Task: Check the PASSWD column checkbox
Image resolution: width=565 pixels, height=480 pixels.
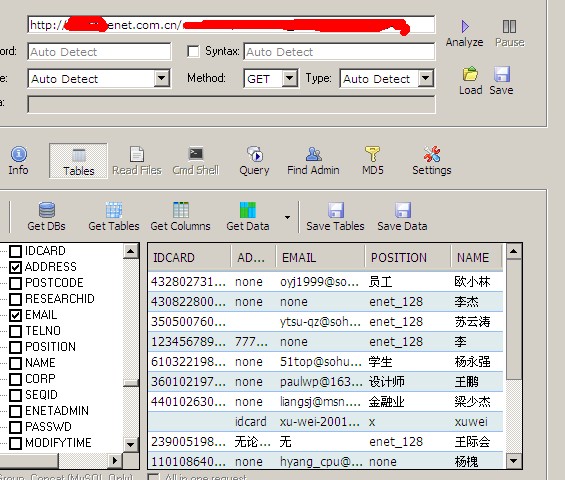Action: [15, 427]
